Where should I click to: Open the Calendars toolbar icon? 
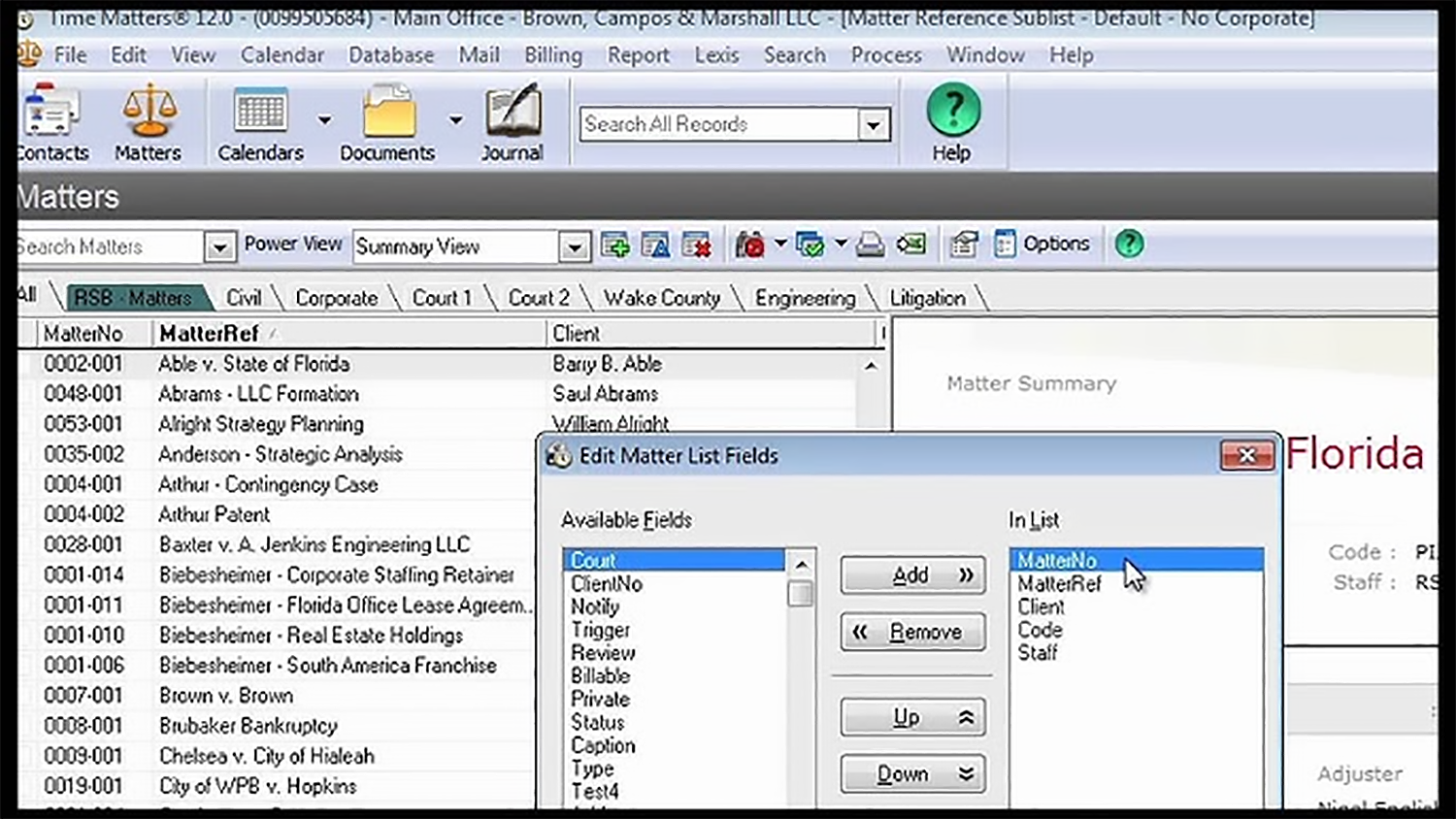click(x=260, y=113)
